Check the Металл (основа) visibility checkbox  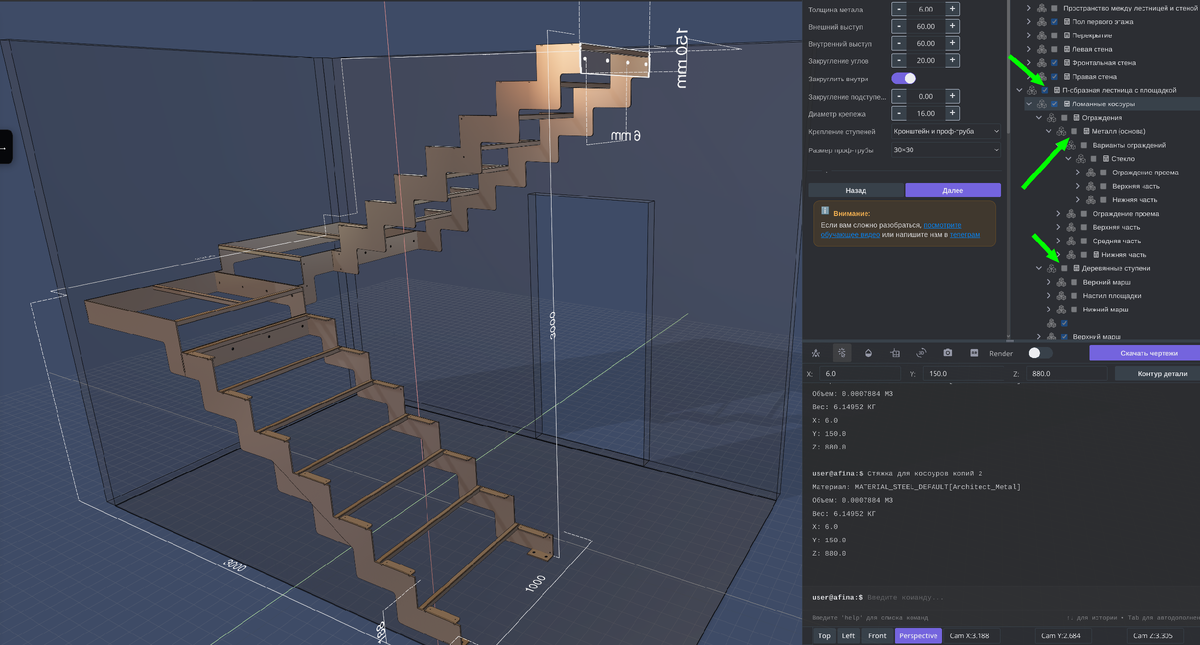tap(1074, 131)
